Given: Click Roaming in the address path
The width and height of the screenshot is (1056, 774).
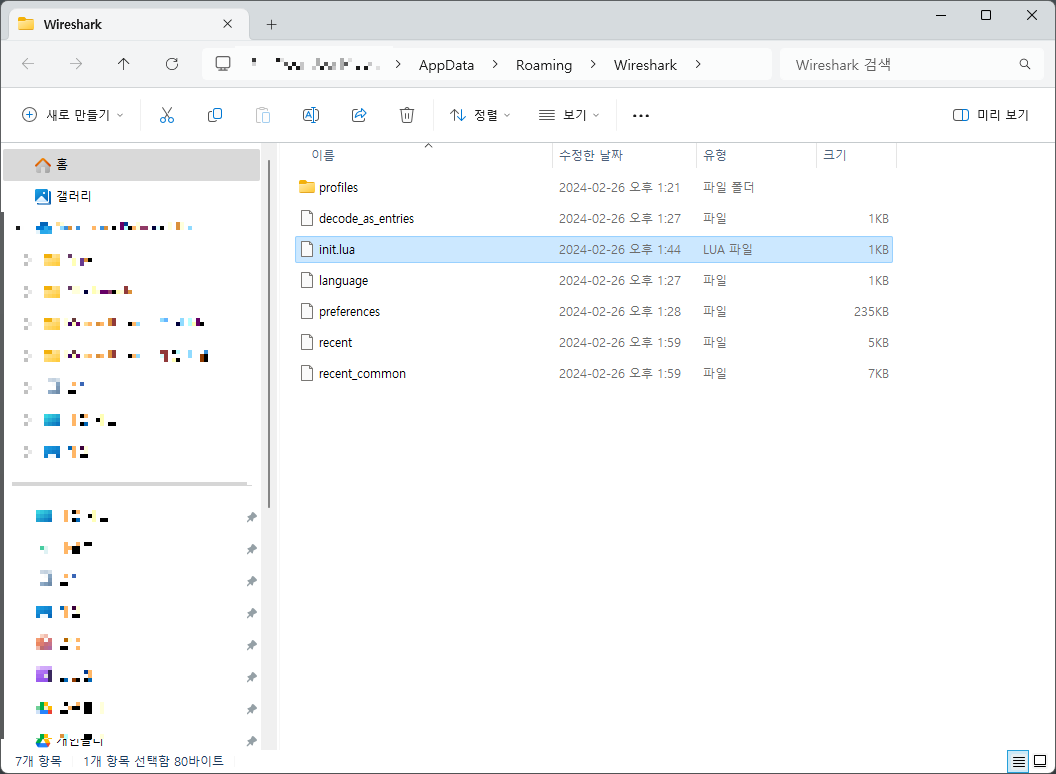Looking at the screenshot, I should (544, 65).
